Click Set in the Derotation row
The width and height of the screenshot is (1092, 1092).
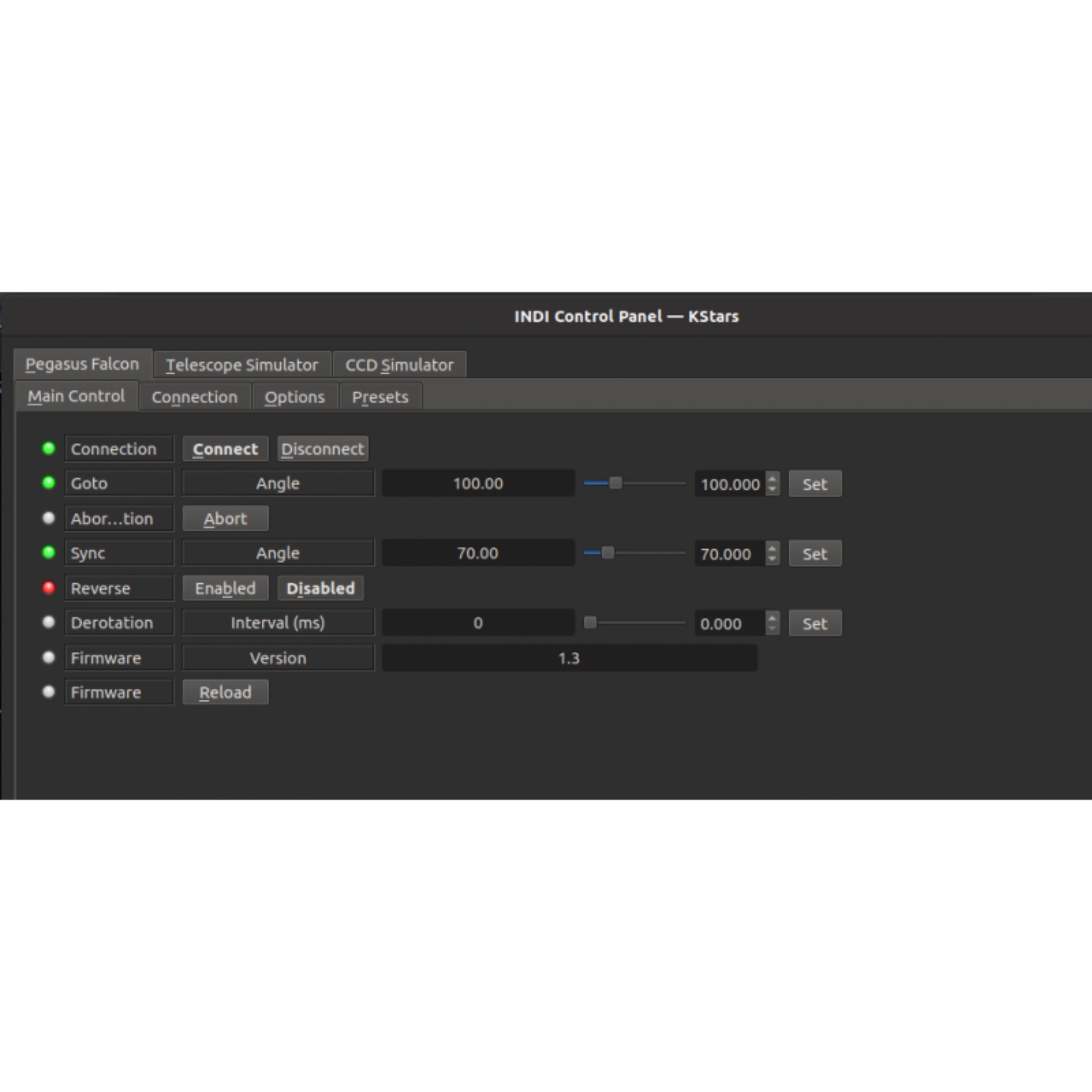pyautogui.click(x=815, y=623)
